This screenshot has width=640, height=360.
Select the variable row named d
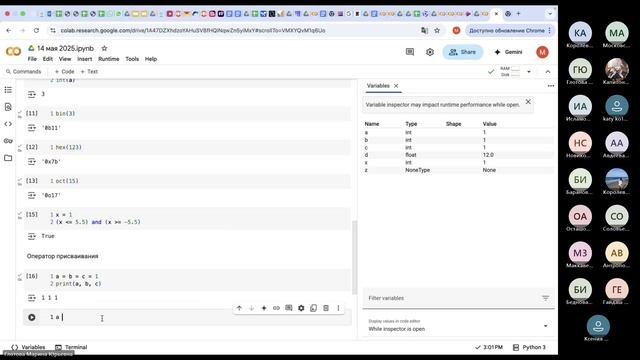(458, 155)
